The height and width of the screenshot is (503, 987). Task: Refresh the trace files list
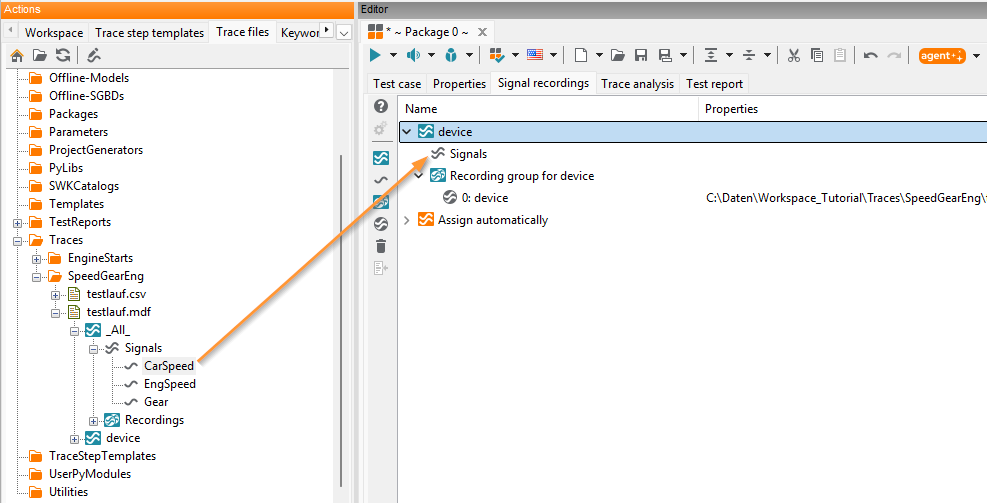[x=63, y=55]
